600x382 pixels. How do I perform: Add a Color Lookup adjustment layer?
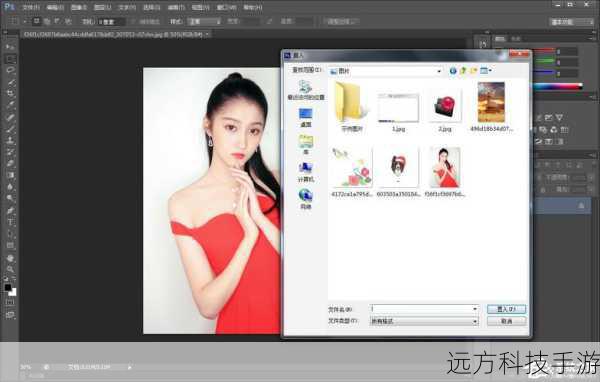(564, 130)
